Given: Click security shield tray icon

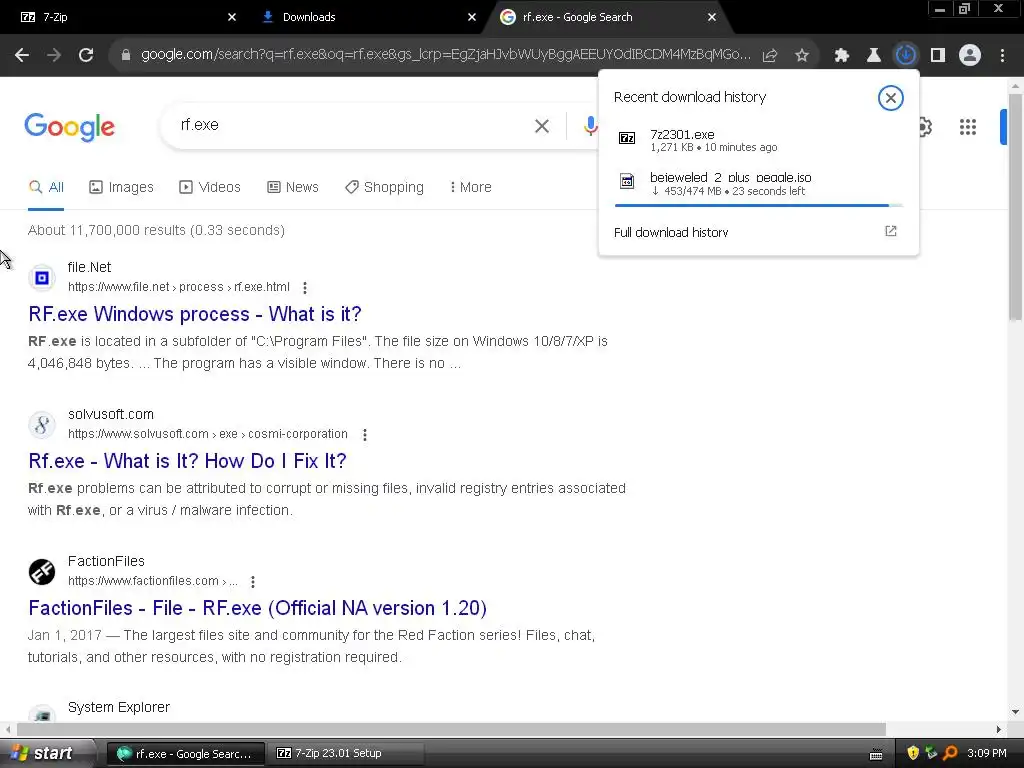Looking at the screenshot, I should 912,754.
